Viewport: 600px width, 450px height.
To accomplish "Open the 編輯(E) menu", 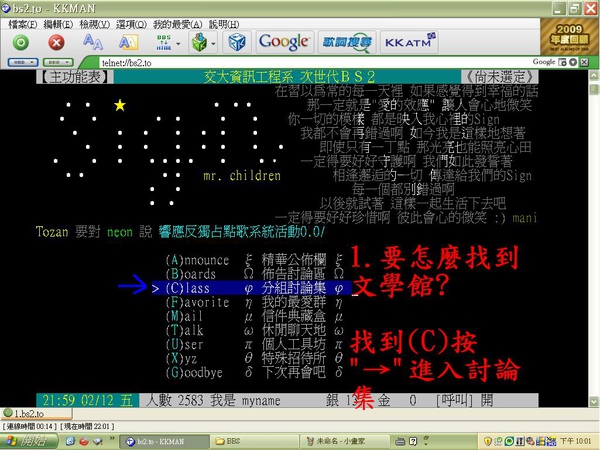I will (x=59, y=24).
